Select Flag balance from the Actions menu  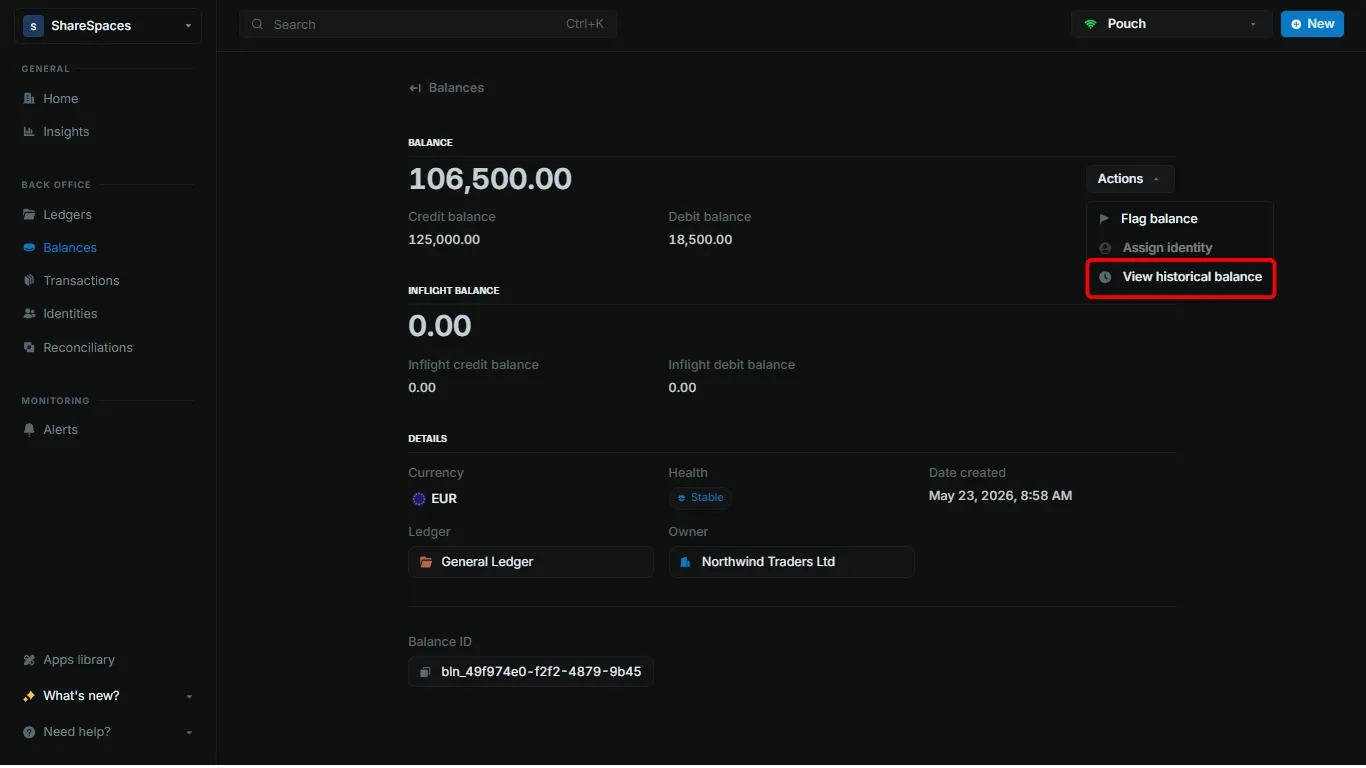pyautogui.click(x=1180, y=219)
